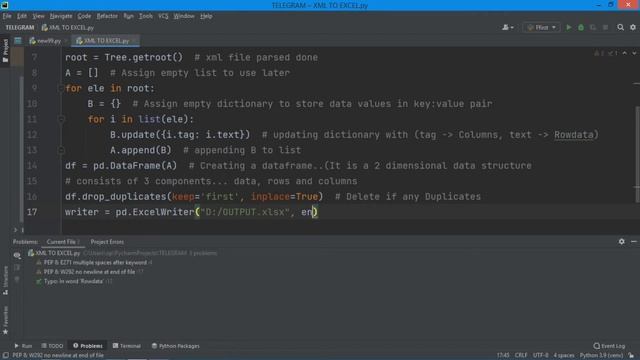This screenshot has width=640, height=360.
Task: Open the Terminal tool window button
Action: (x=127, y=346)
